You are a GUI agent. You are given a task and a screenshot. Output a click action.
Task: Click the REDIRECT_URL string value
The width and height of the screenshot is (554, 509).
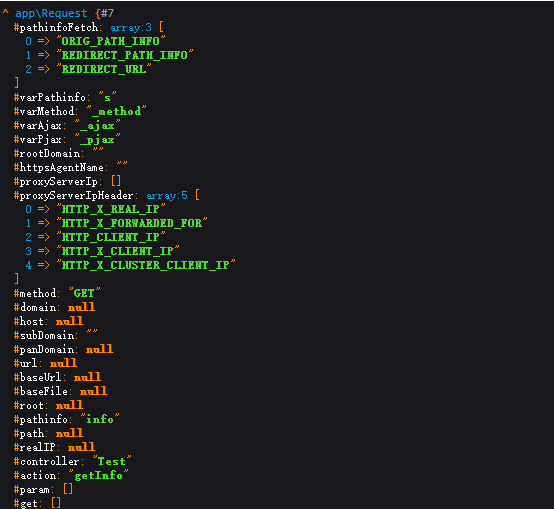104,69
